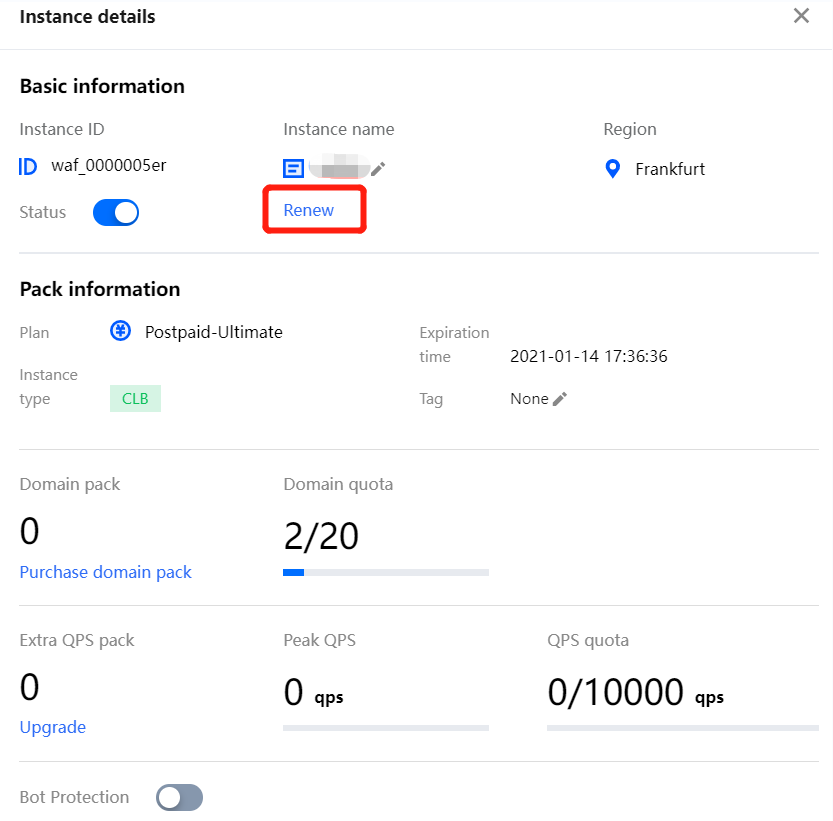Open the Purchase domain pack link

pos(106,572)
